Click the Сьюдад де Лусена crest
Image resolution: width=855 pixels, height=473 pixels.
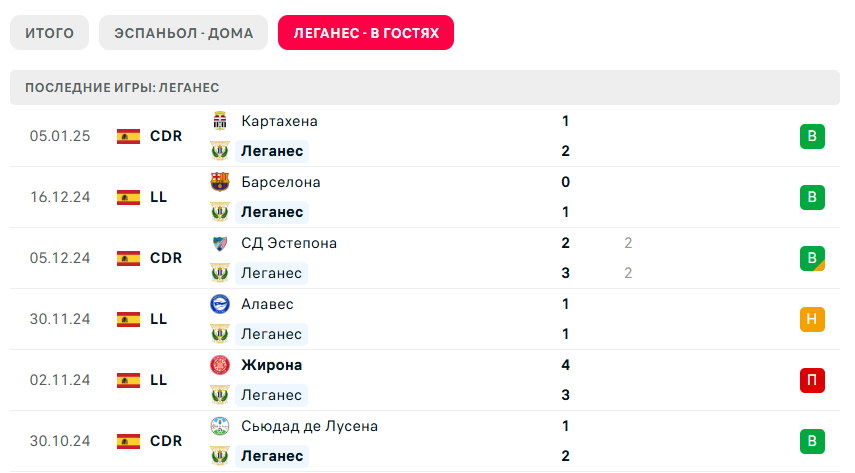point(220,426)
